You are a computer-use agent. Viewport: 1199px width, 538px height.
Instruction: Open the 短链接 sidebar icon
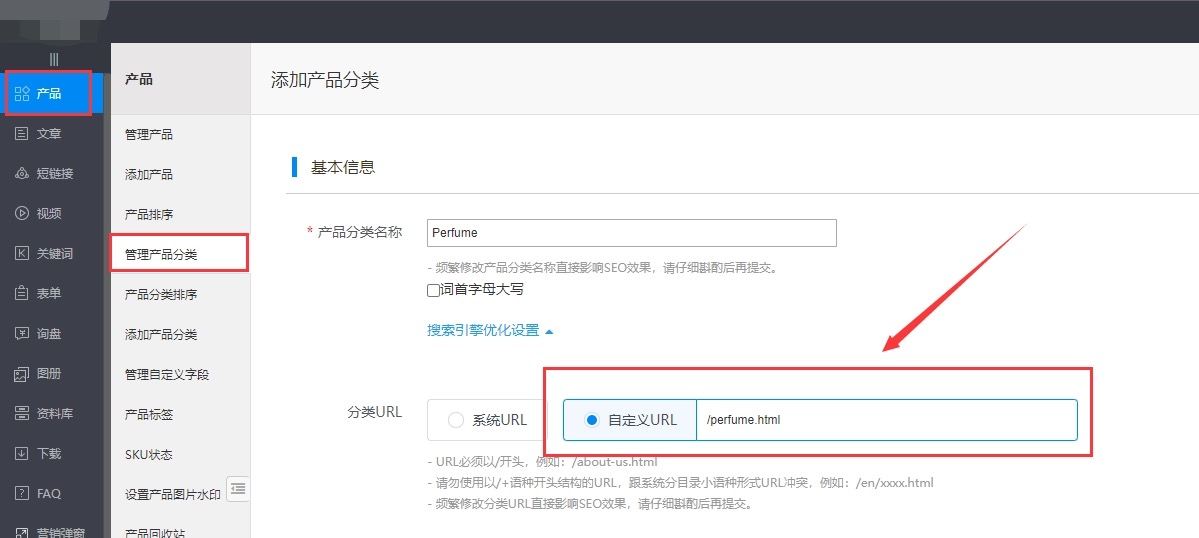[x=22, y=174]
